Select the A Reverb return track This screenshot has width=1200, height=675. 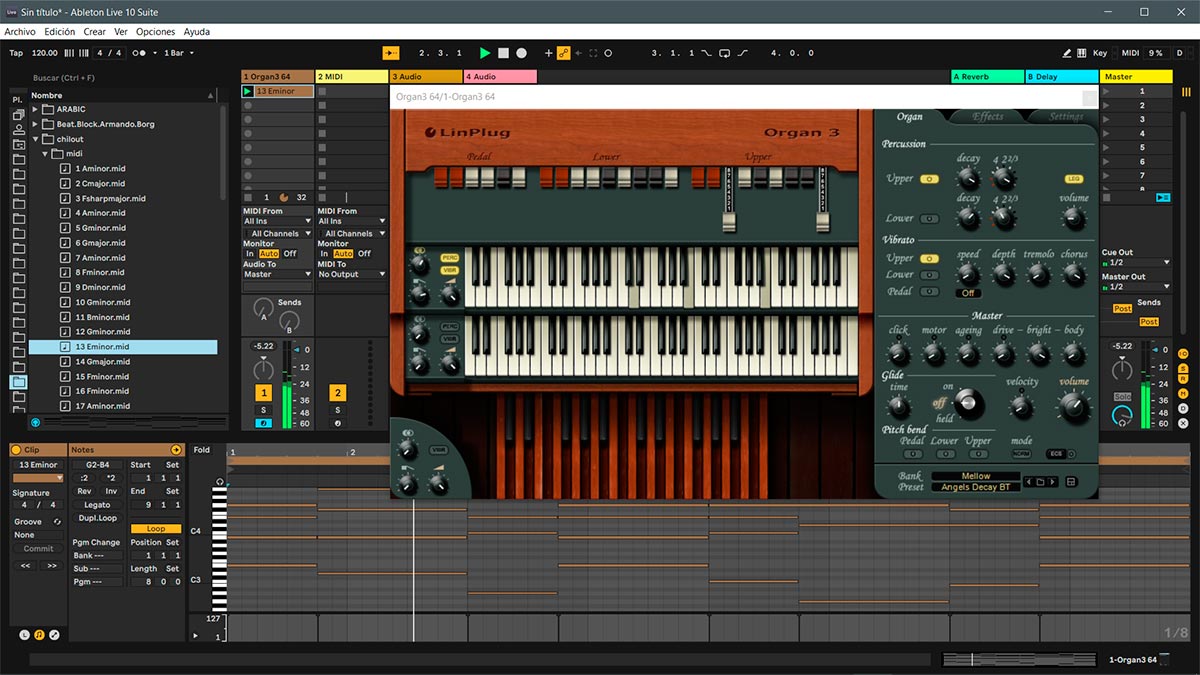(987, 76)
